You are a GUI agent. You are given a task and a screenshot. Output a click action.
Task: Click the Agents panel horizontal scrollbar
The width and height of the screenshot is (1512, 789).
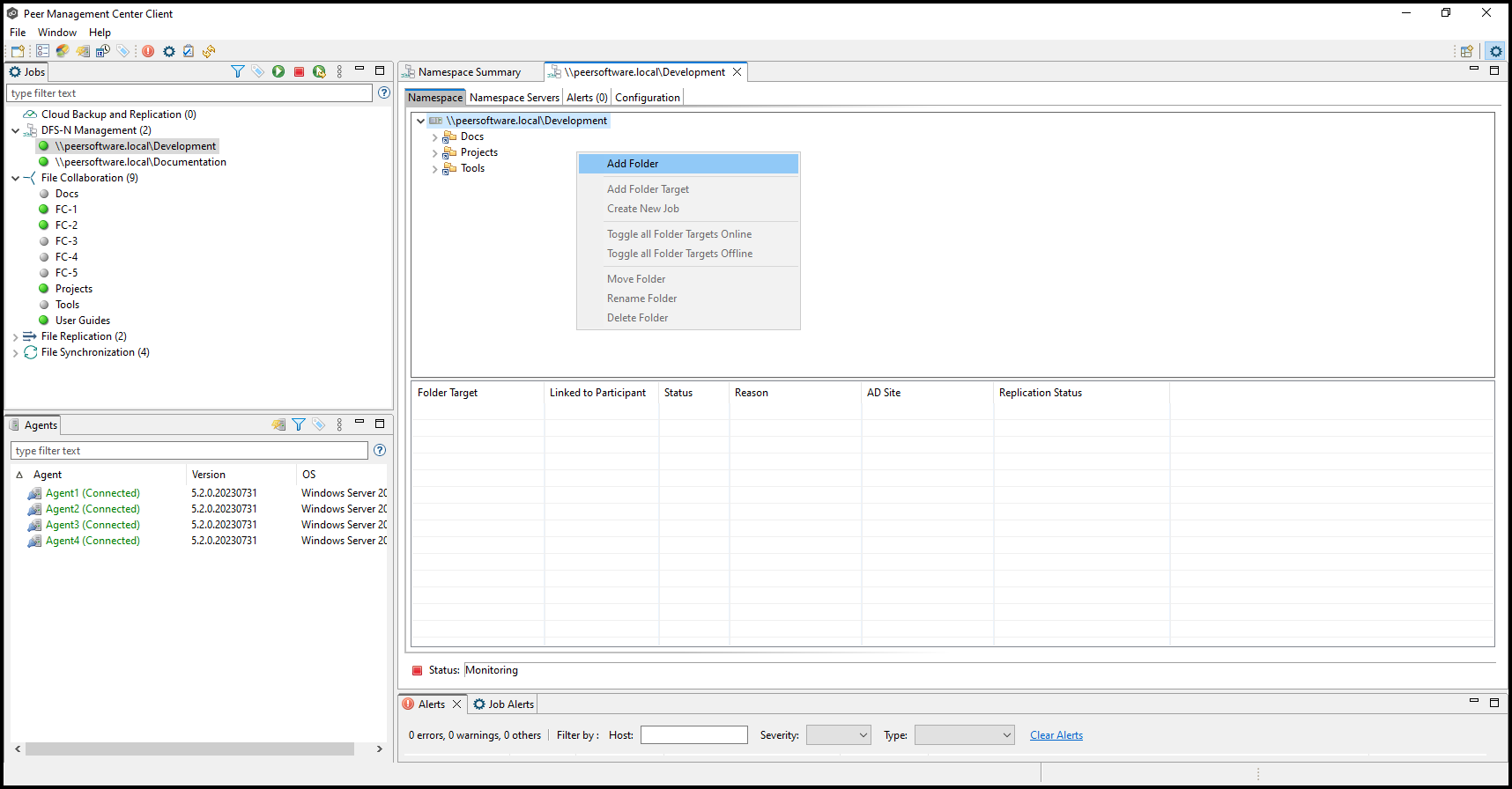pyautogui.click(x=189, y=749)
